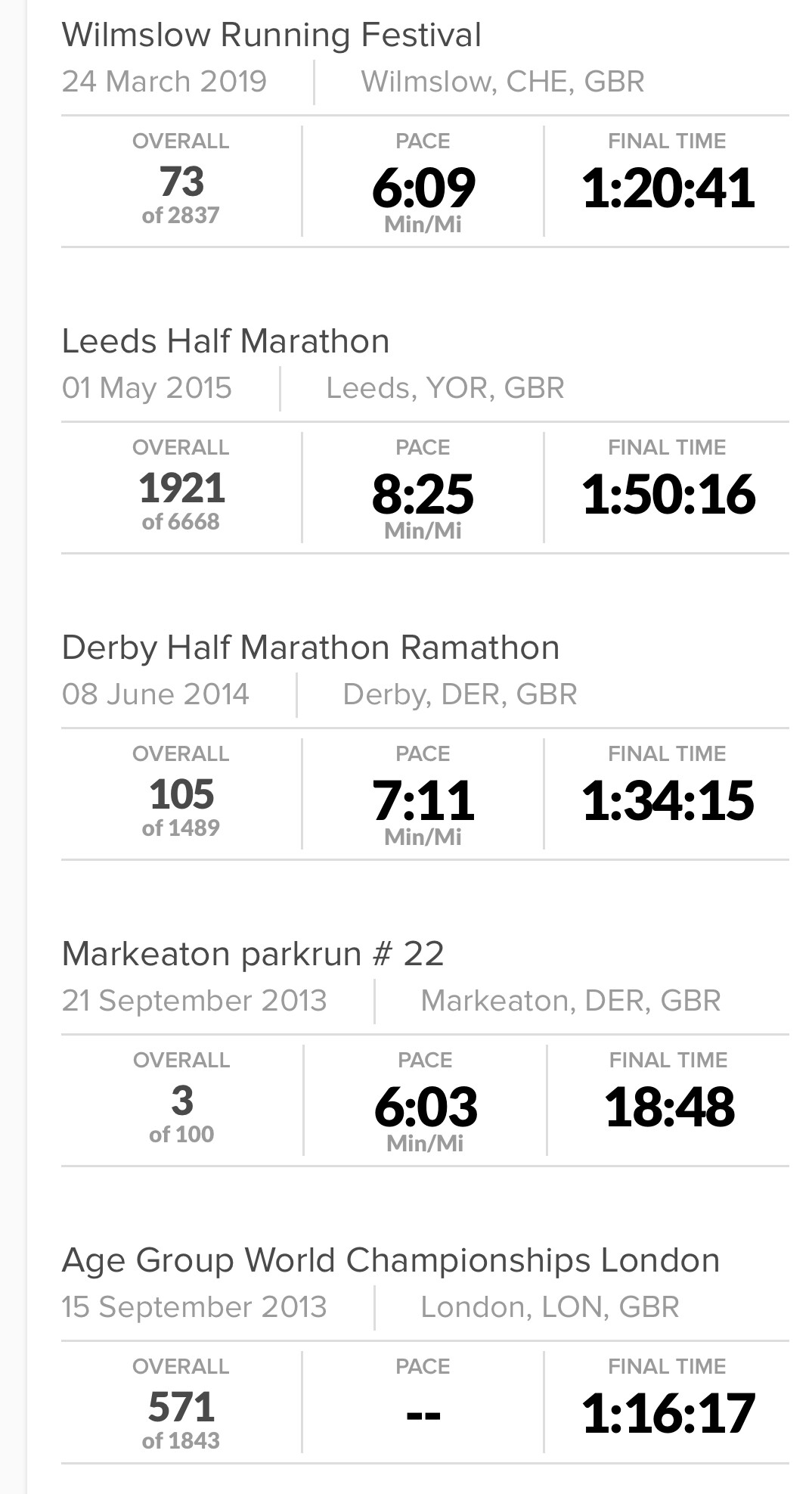The image size is (812, 1494).
Task: Tap the Wilmslow, CHE, GBR location
Action: coord(503,82)
